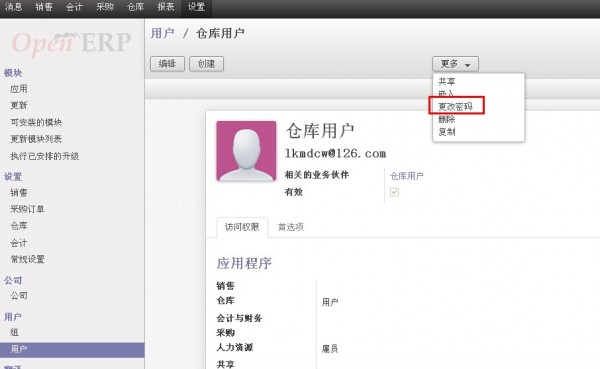
Task: Click the 用户 breadcrumb link
Action: (x=162, y=33)
